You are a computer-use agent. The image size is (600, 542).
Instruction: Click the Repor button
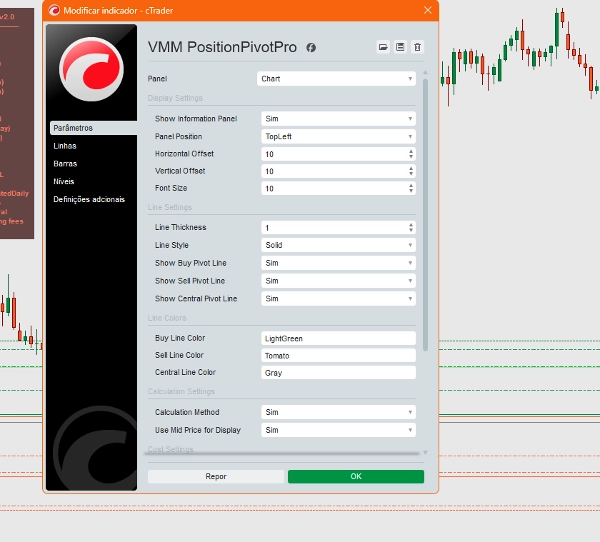point(216,477)
